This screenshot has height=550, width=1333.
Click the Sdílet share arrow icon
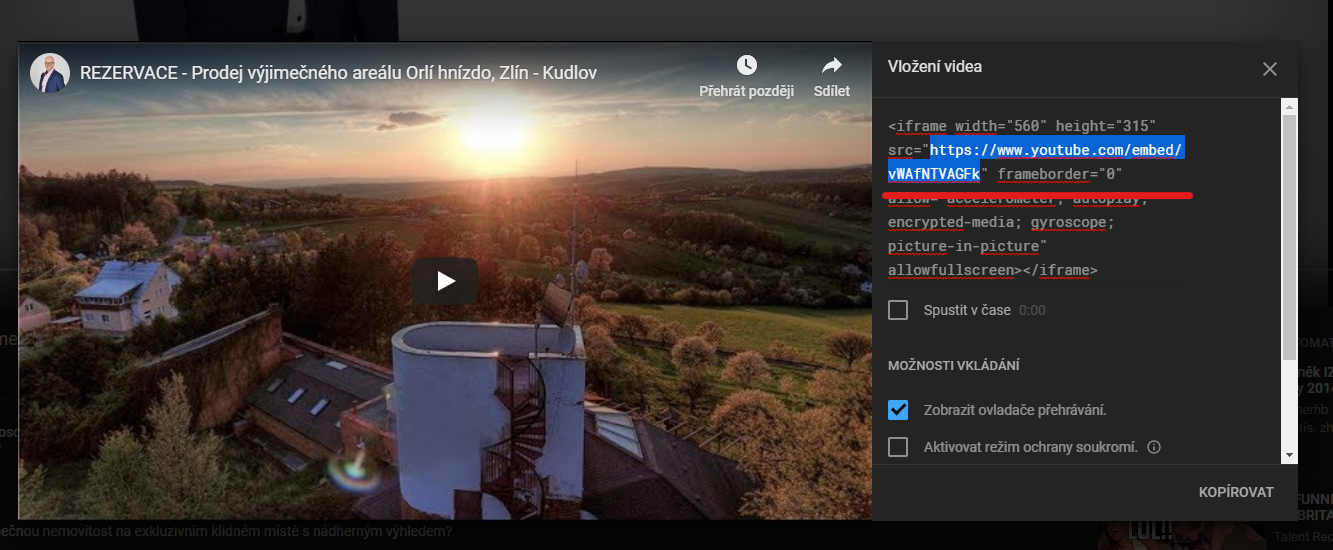click(831, 65)
